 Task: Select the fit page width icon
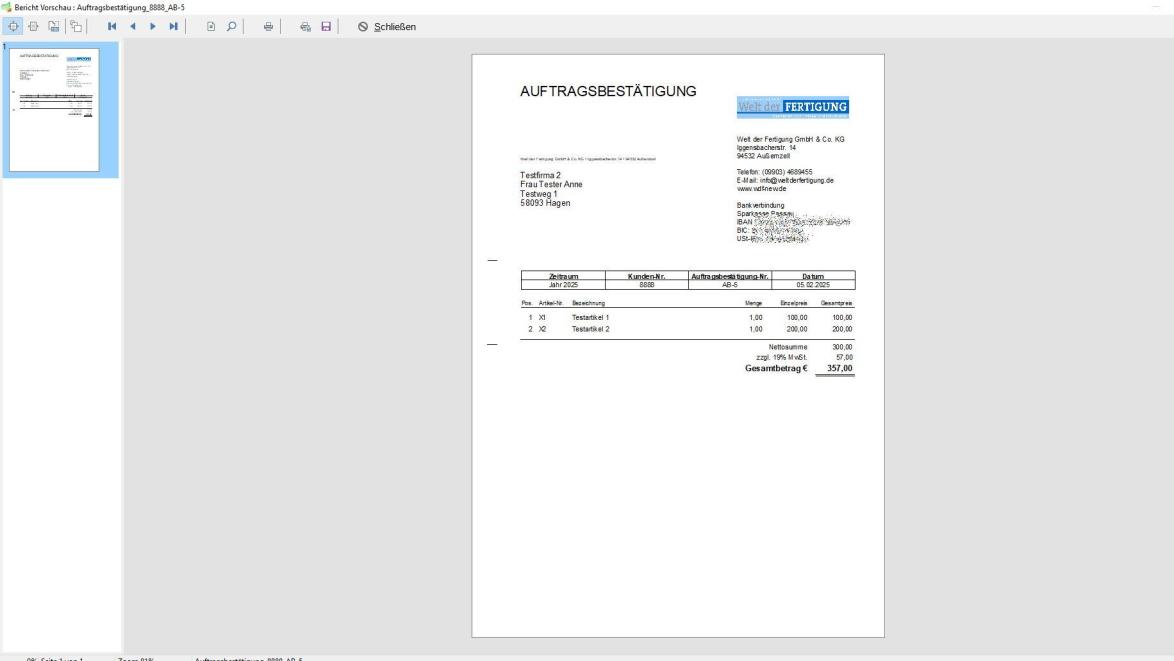pos(33,26)
